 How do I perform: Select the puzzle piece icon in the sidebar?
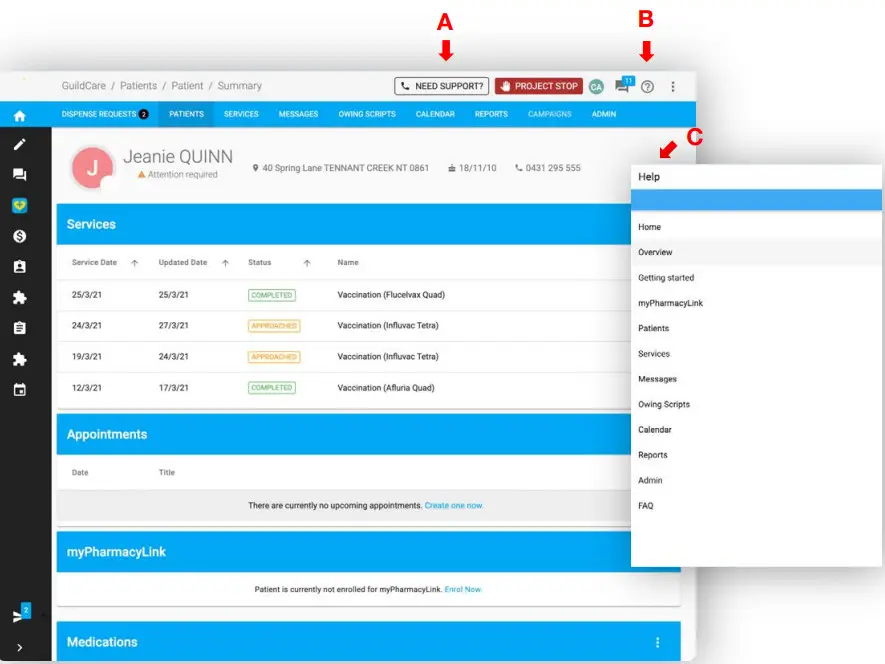point(19,298)
